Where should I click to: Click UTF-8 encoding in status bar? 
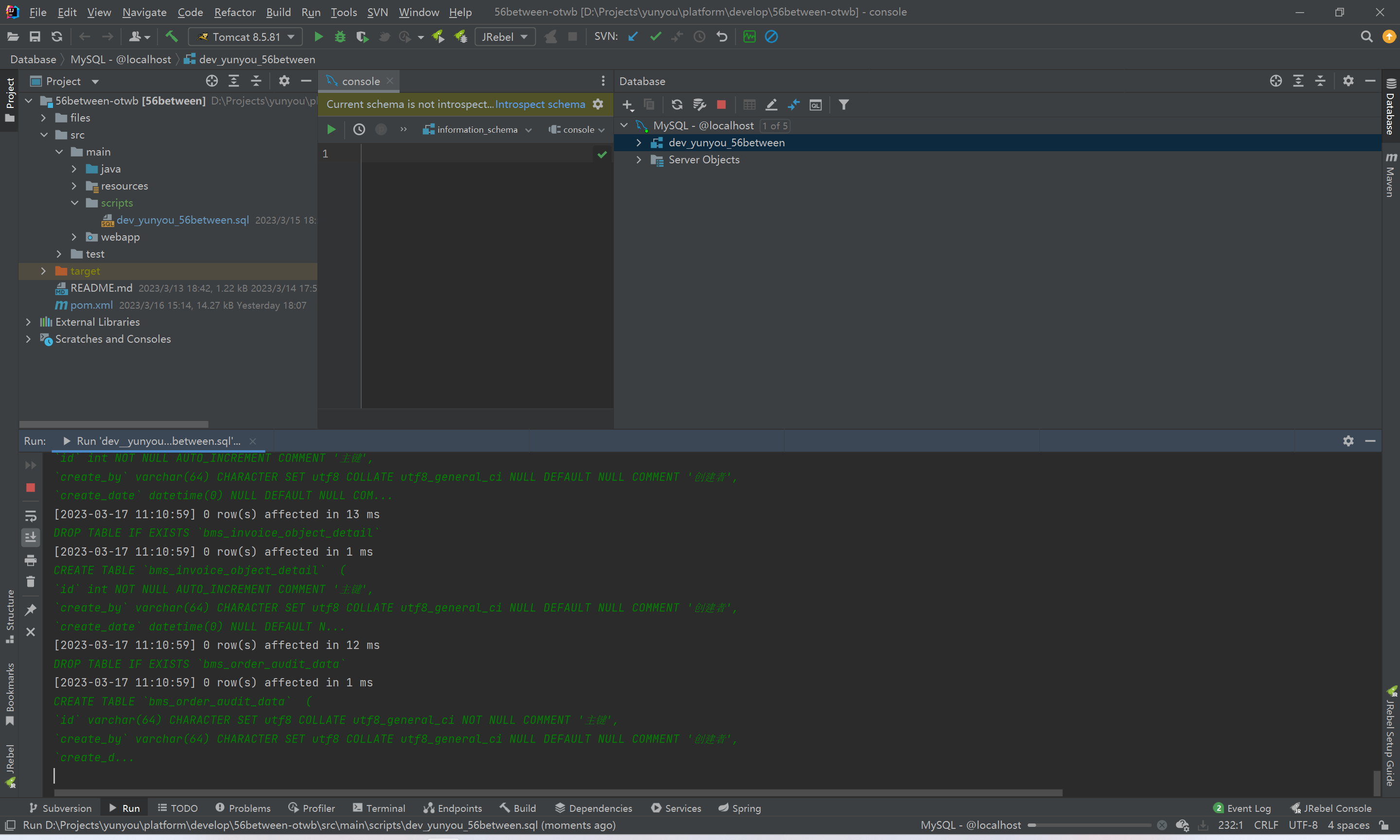click(1303, 825)
